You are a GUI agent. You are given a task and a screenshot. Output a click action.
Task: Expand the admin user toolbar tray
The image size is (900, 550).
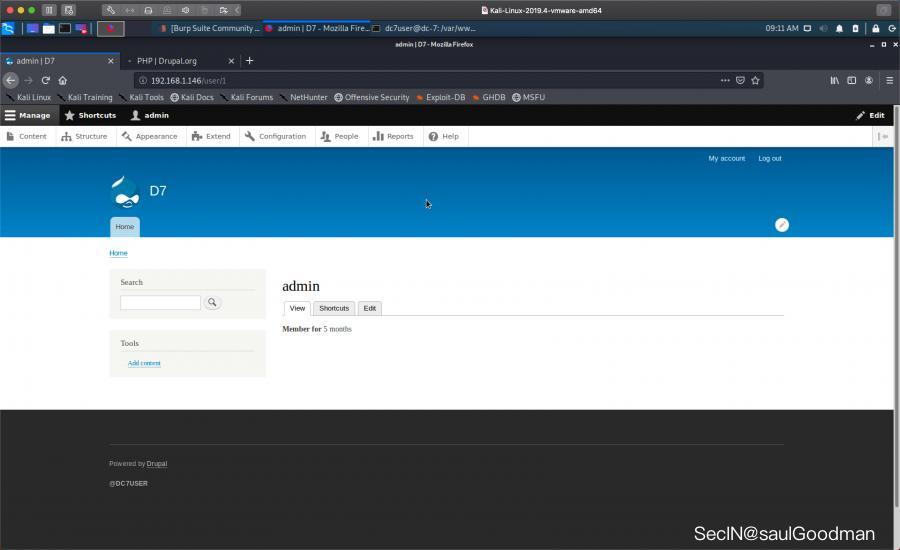pyautogui.click(x=150, y=115)
